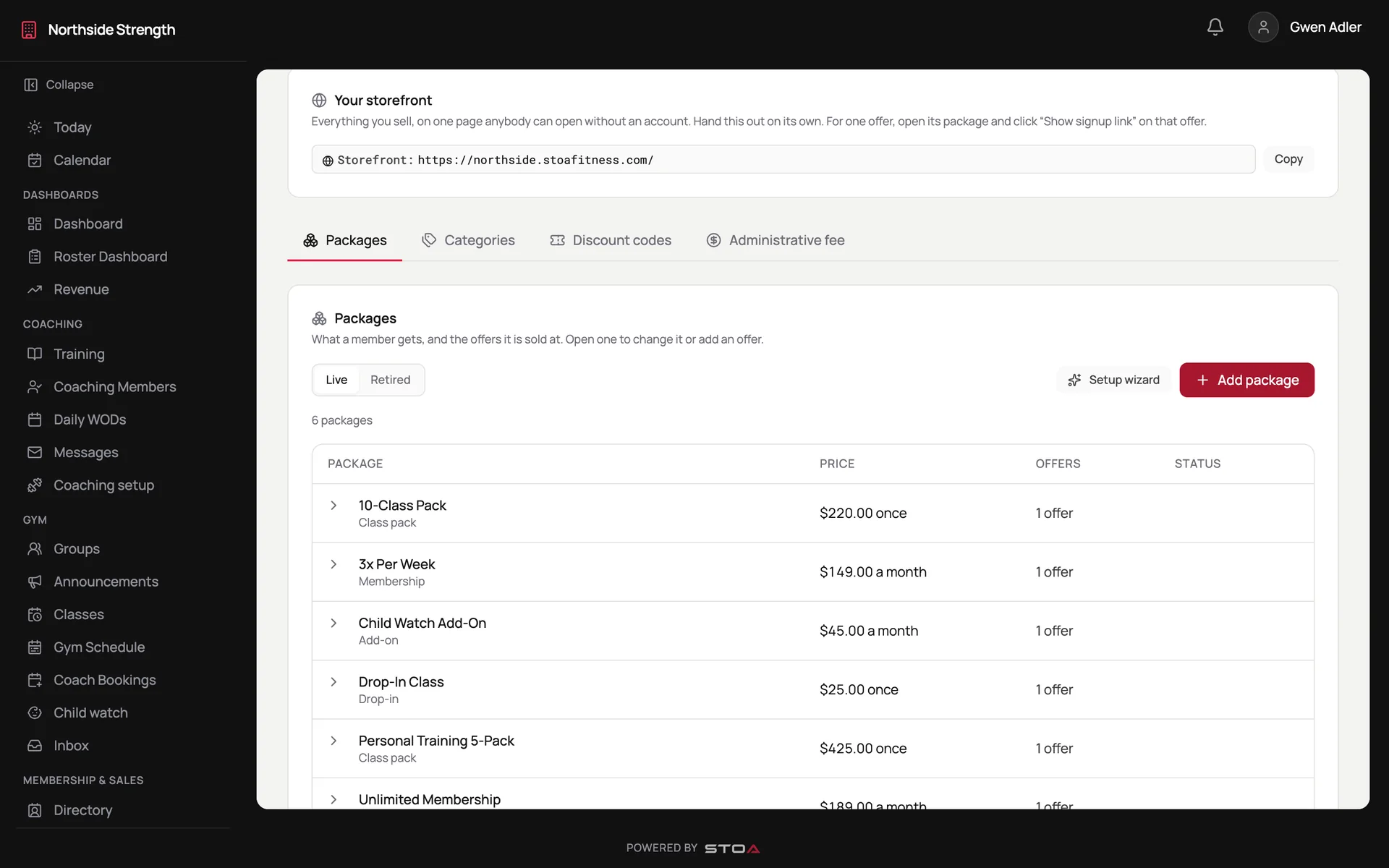Screen dimensions: 1389x868
Task: Click the storefront URL field
Action: pyautogui.click(x=783, y=159)
